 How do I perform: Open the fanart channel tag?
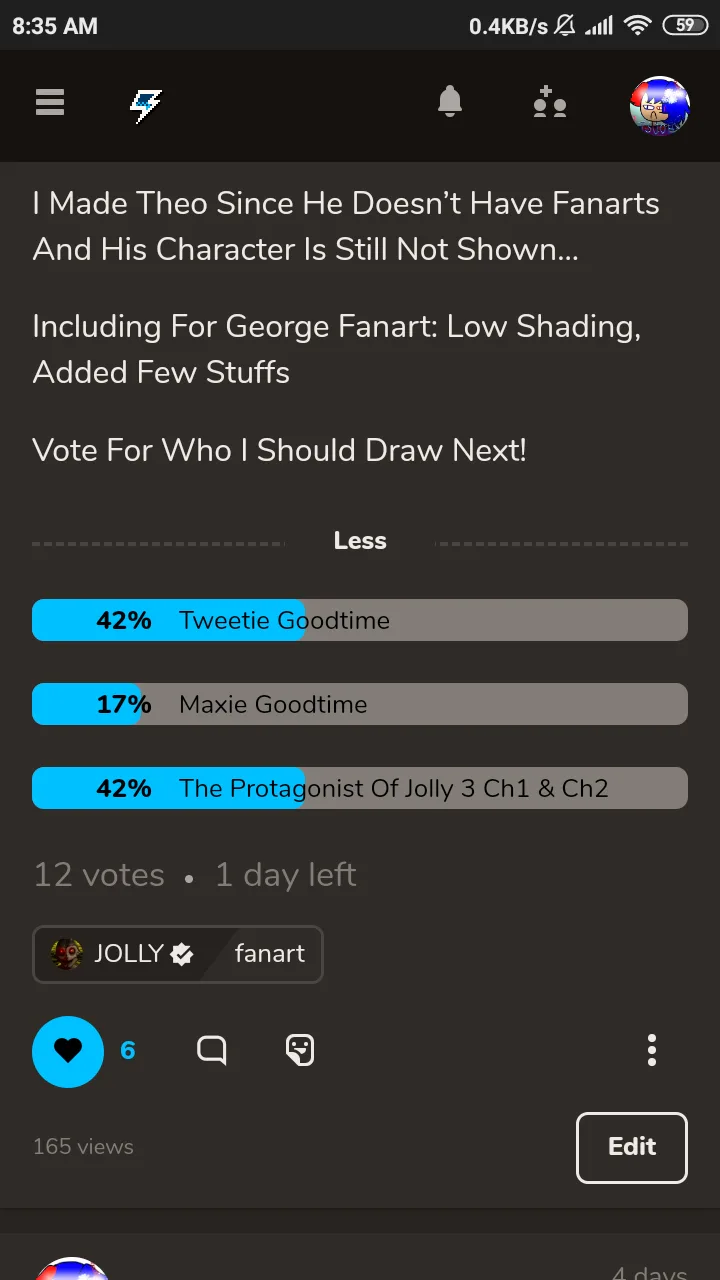(x=269, y=954)
